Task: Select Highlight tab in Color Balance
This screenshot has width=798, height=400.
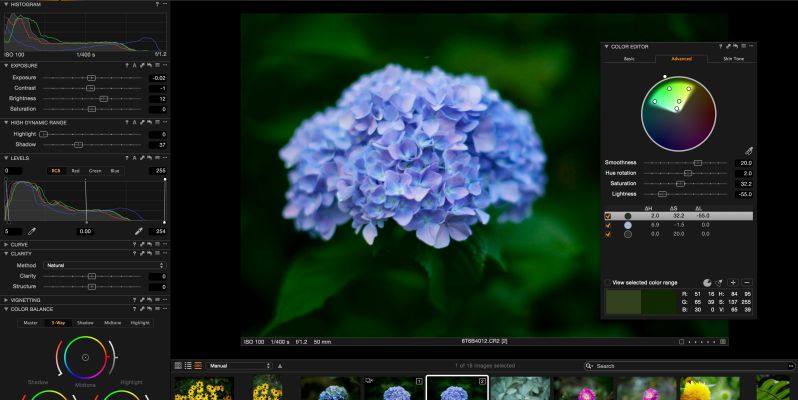Action: point(140,323)
